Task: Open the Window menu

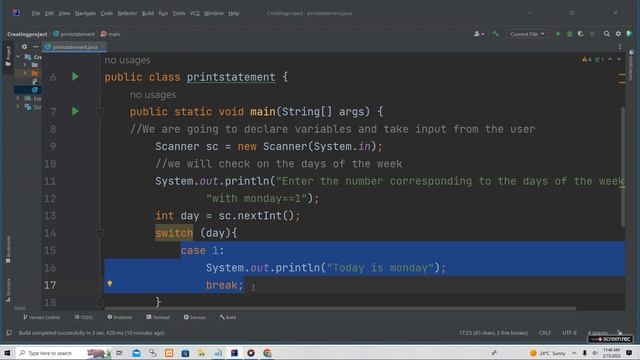Action: point(213,13)
